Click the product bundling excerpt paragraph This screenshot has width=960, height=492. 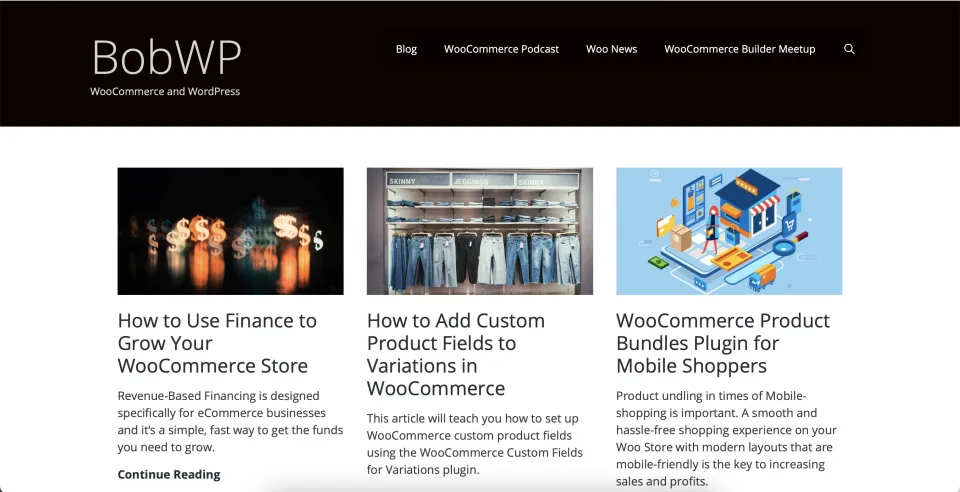(726, 438)
